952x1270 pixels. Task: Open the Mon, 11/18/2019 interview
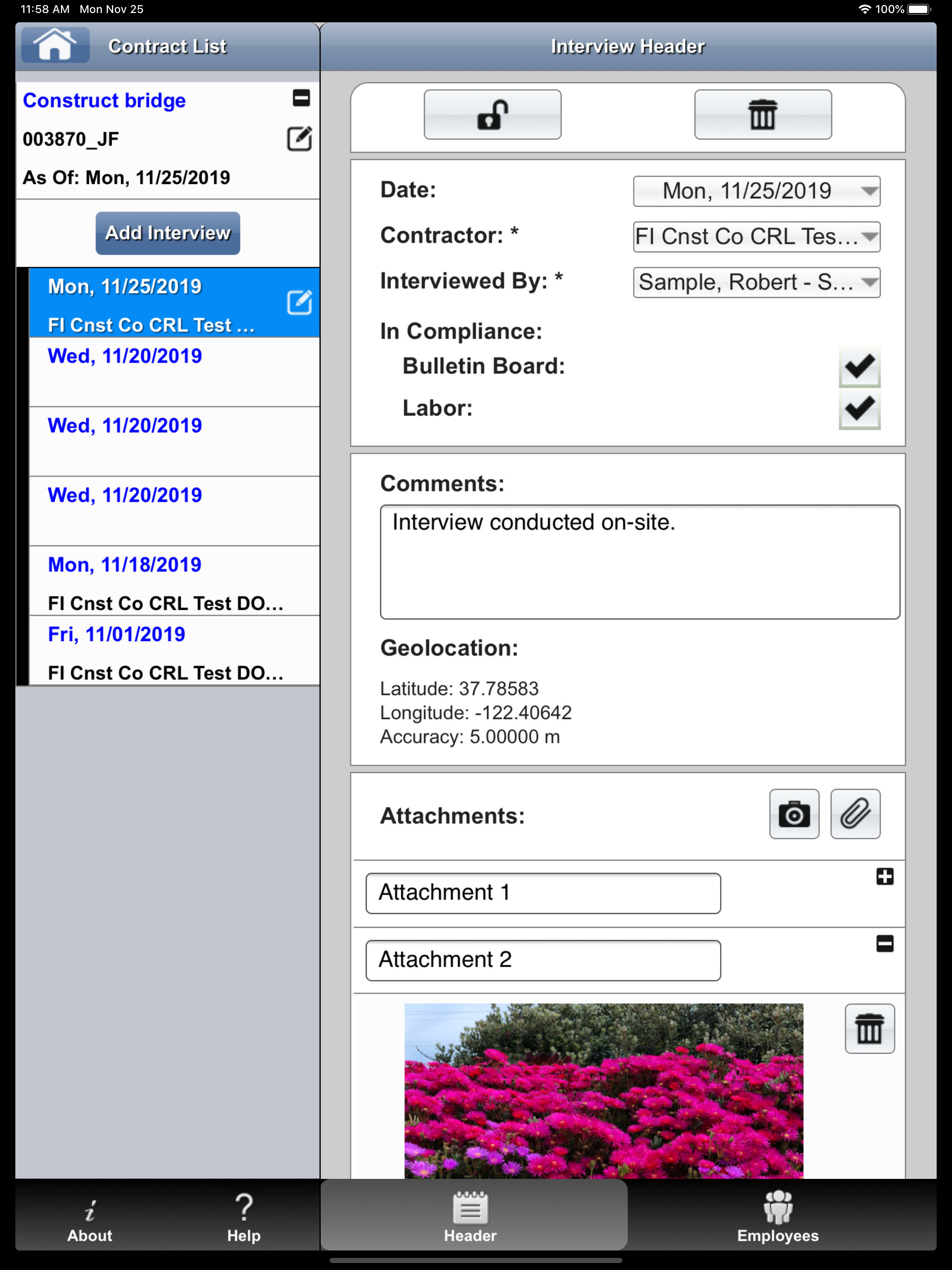click(x=174, y=581)
